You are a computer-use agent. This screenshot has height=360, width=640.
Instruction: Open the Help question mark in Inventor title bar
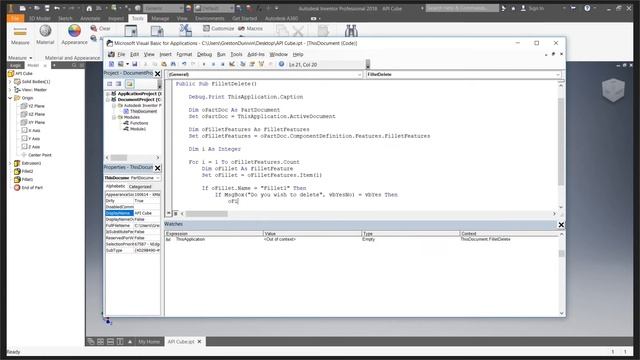point(587,8)
